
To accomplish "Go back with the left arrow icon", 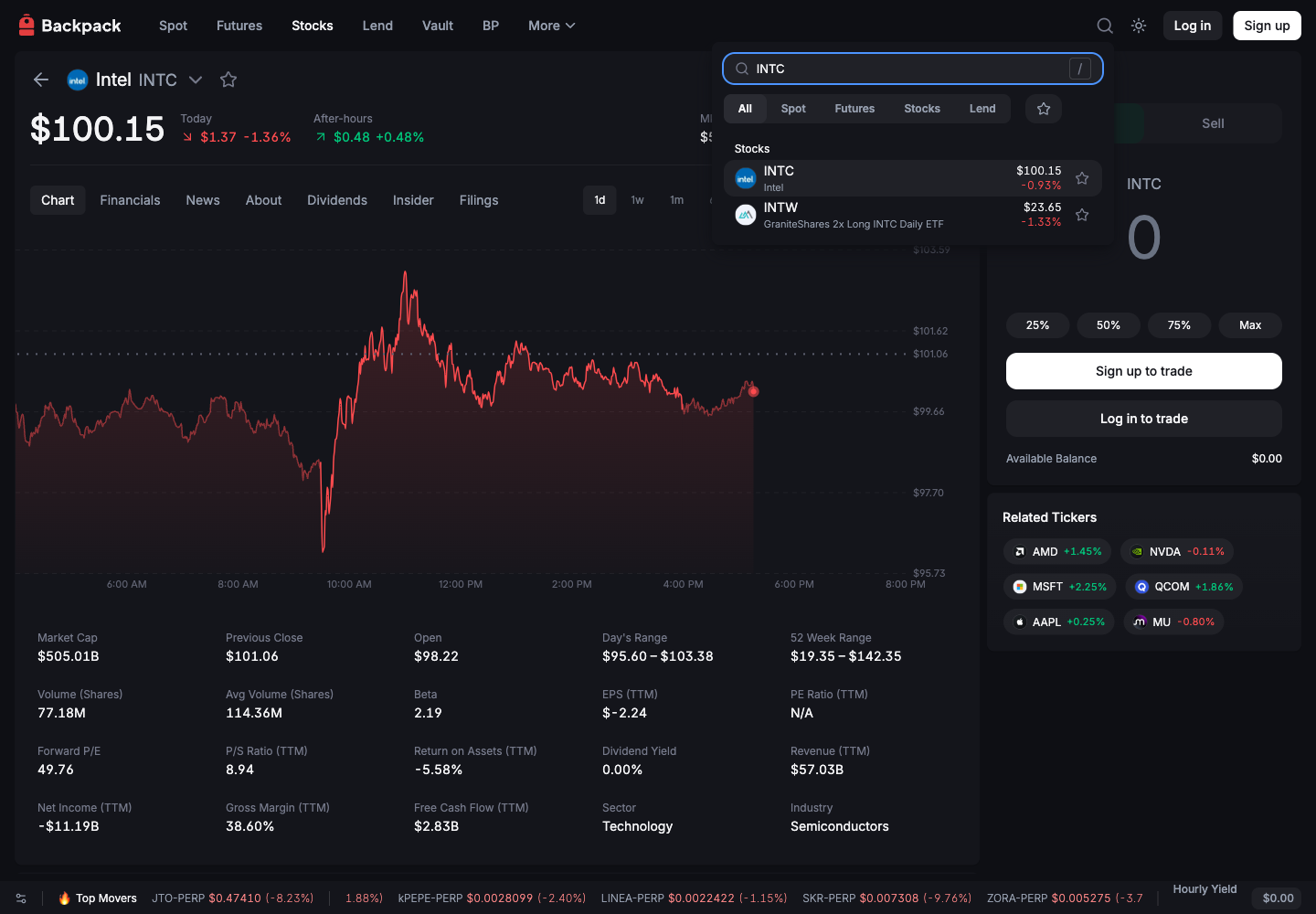I will 41,80.
